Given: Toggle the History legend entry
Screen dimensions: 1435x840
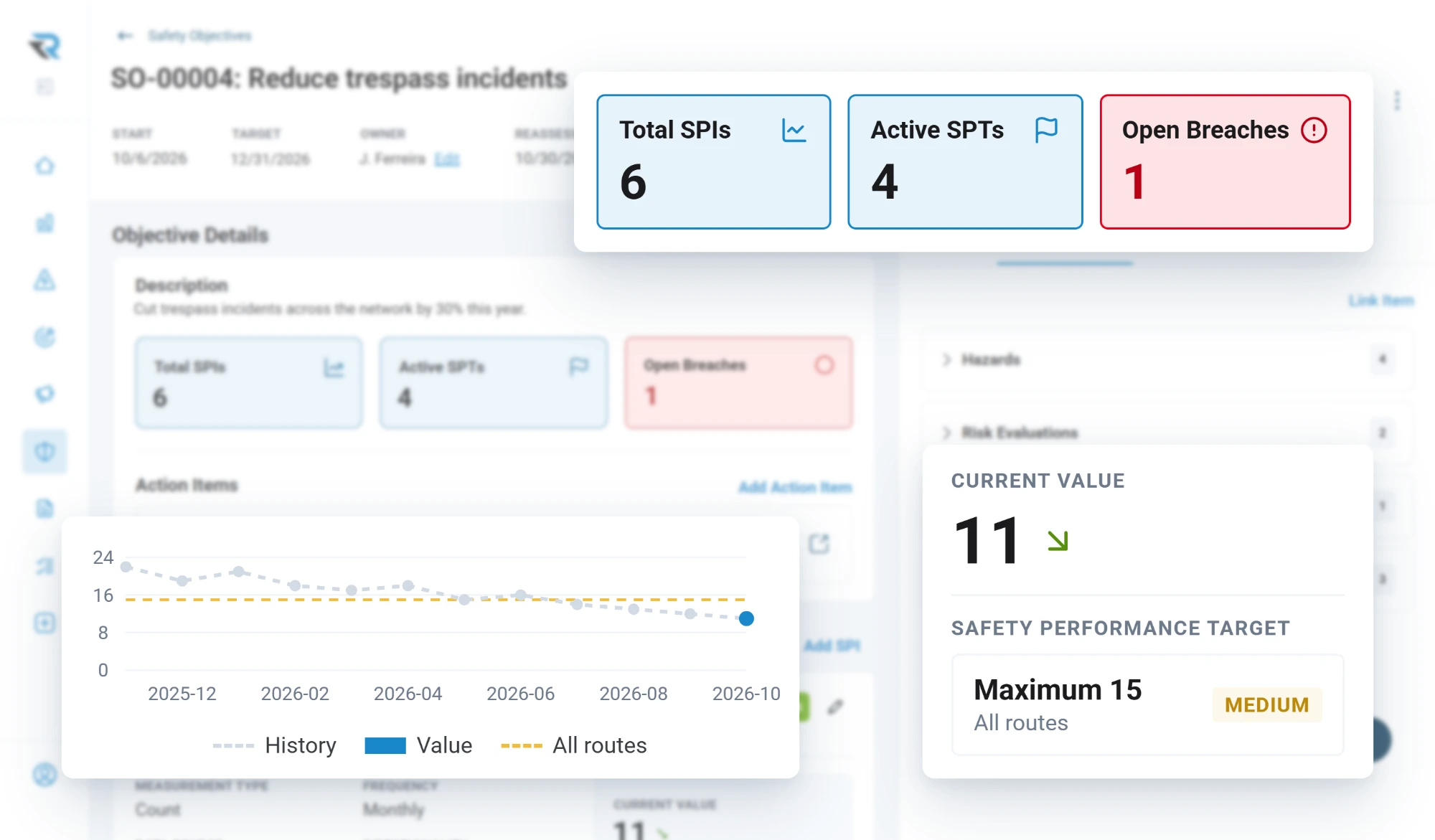Looking at the screenshot, I should (x=274, y=745).
